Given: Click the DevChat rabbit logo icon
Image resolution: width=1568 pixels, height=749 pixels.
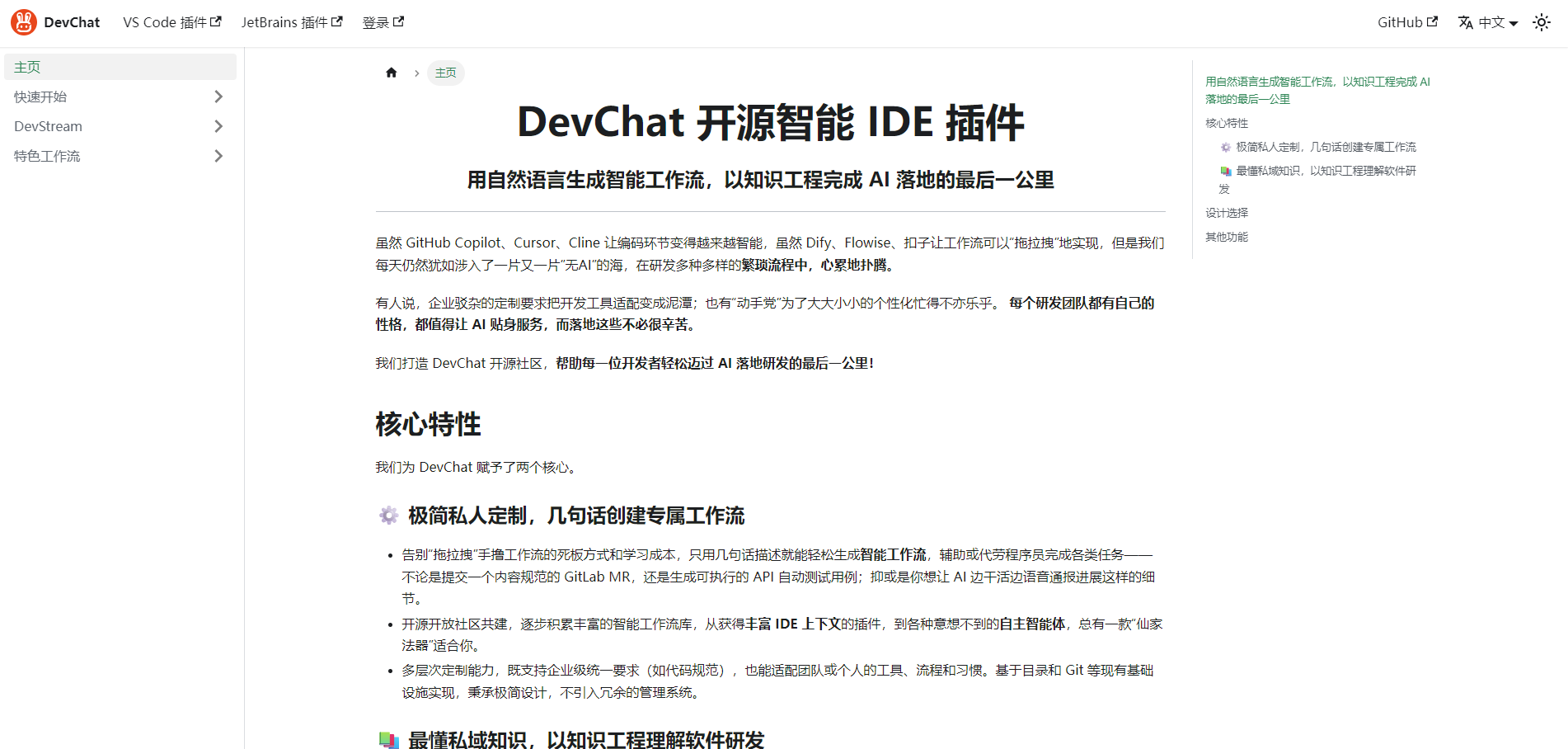Looking at the screenshot, I should 24,22.
